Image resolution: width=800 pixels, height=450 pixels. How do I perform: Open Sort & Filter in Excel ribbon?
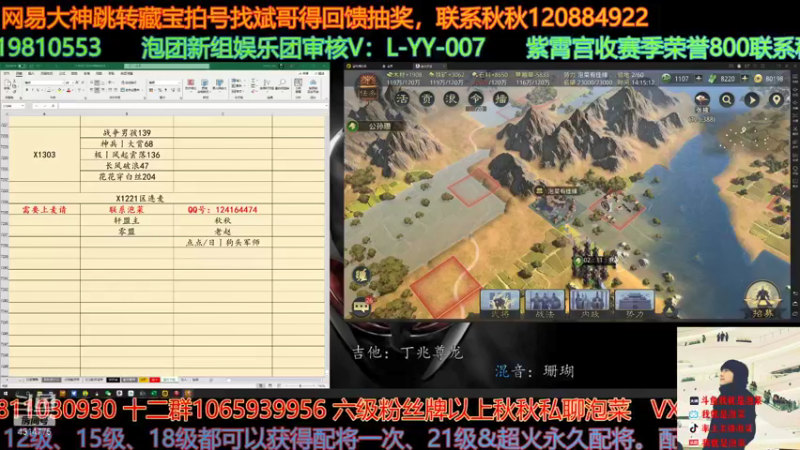pyautogui.click(x=268, y=85)
